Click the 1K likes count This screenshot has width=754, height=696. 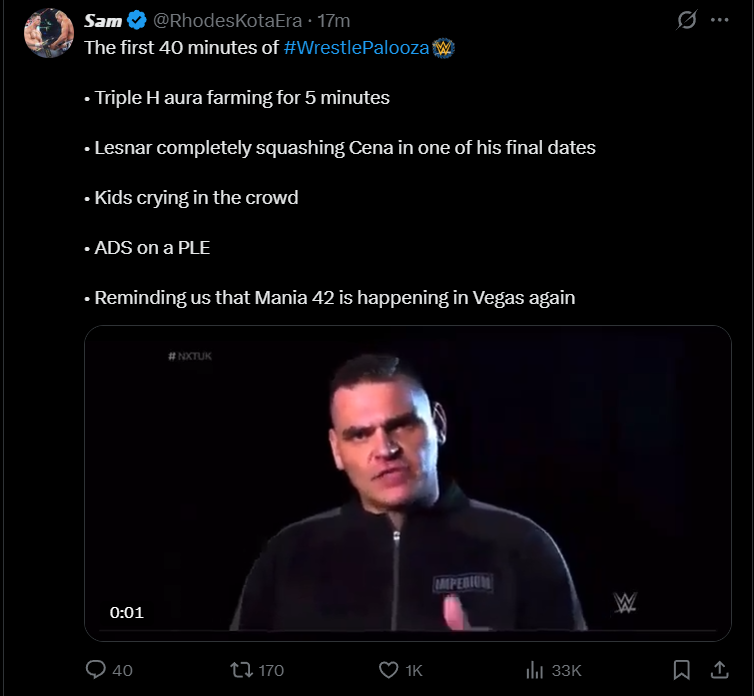[x=414, y=670]
